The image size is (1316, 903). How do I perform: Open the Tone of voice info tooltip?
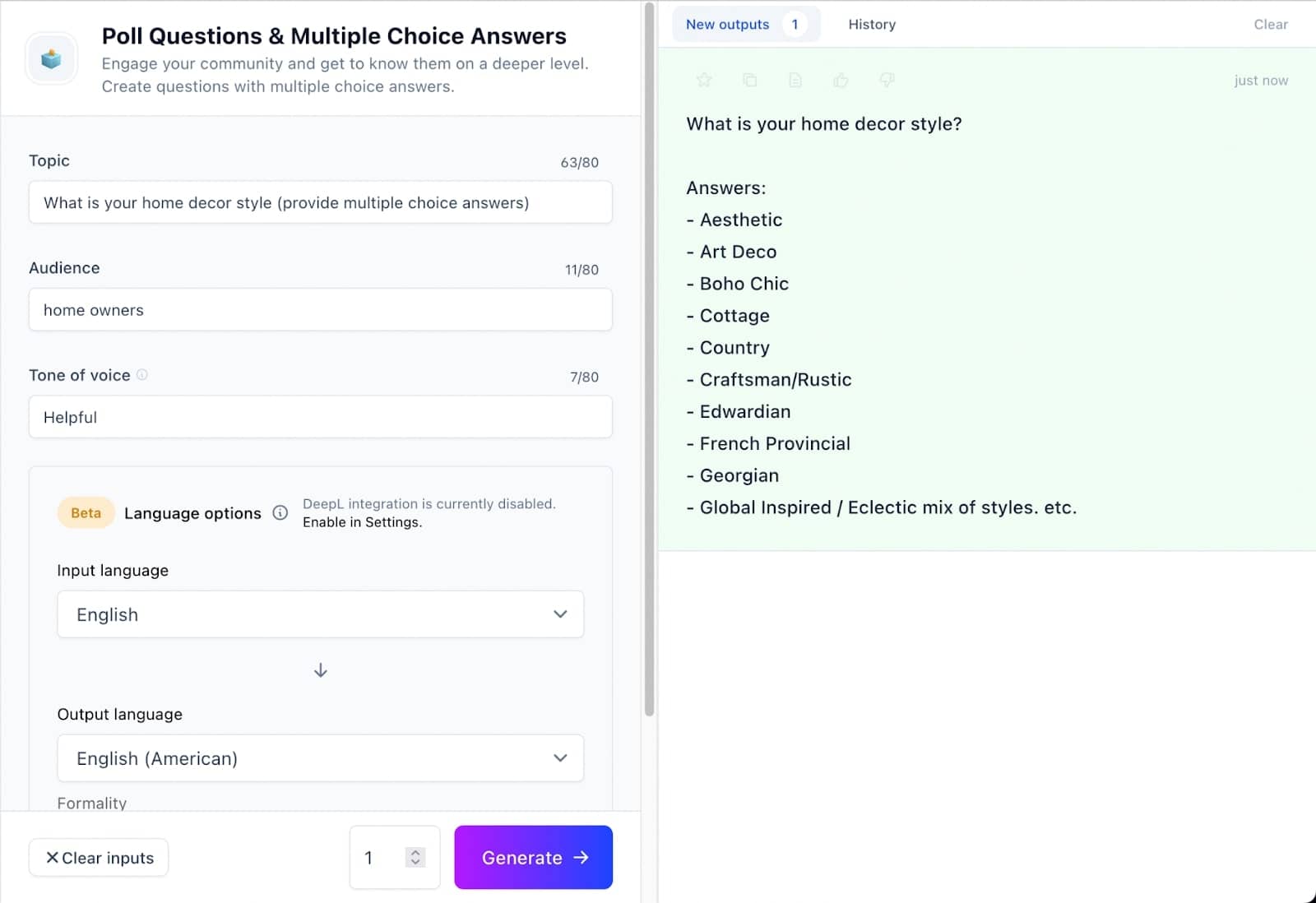click(x=142, y=374)
